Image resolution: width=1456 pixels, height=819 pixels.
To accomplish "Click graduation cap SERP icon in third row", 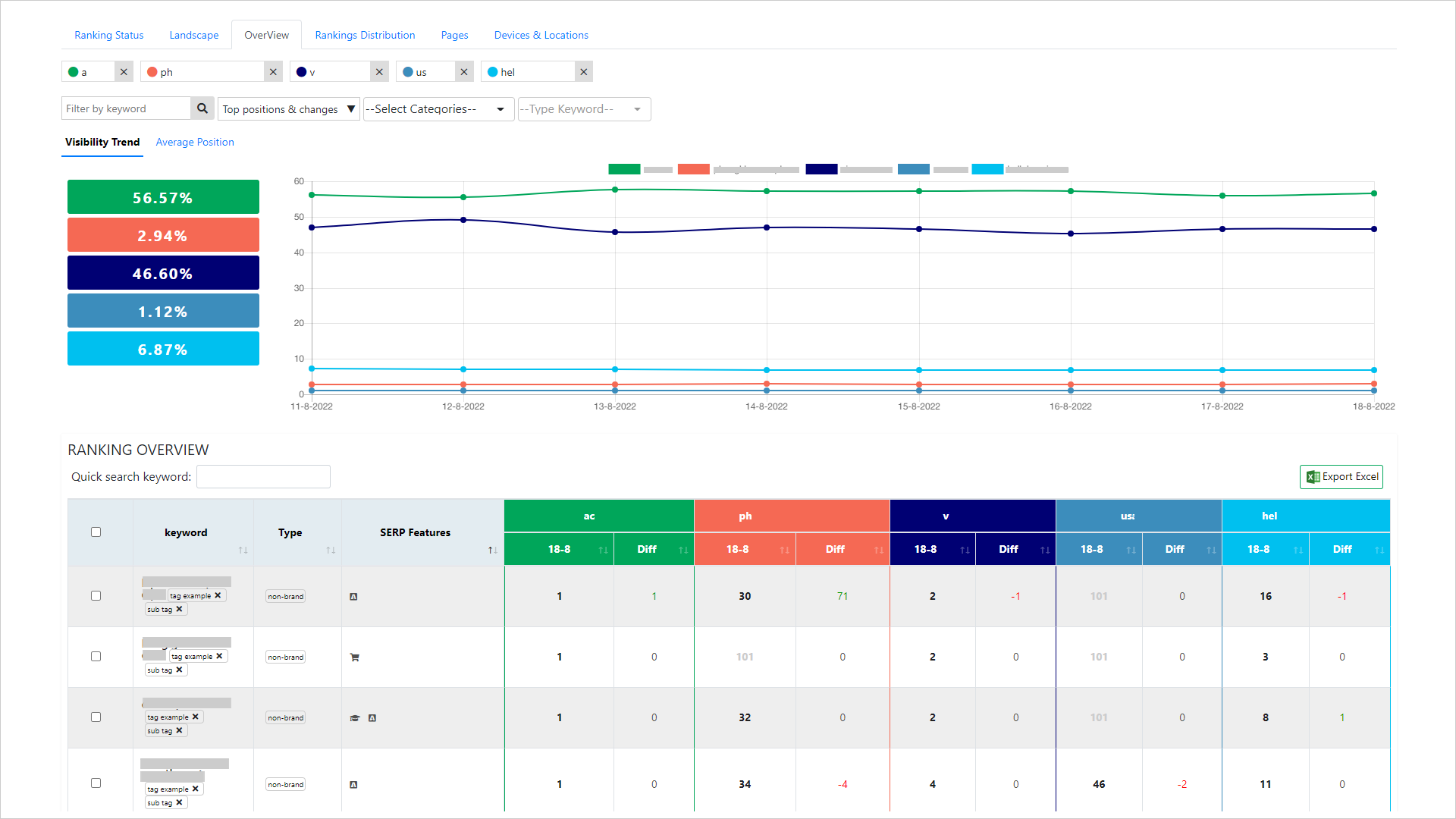I will (x=354, y=717).
